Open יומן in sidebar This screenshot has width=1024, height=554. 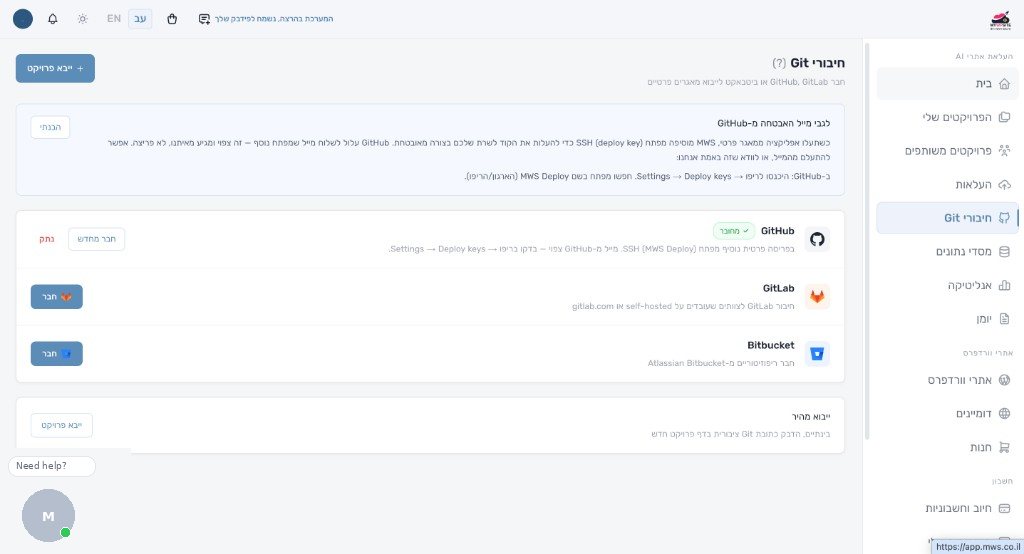tap(947, 319)
